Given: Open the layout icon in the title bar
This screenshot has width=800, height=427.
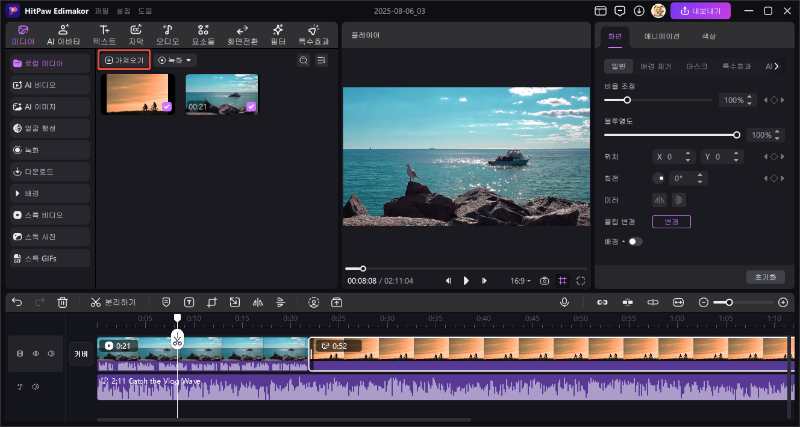Looking at the screenshot, I should [x=601, y=11].
